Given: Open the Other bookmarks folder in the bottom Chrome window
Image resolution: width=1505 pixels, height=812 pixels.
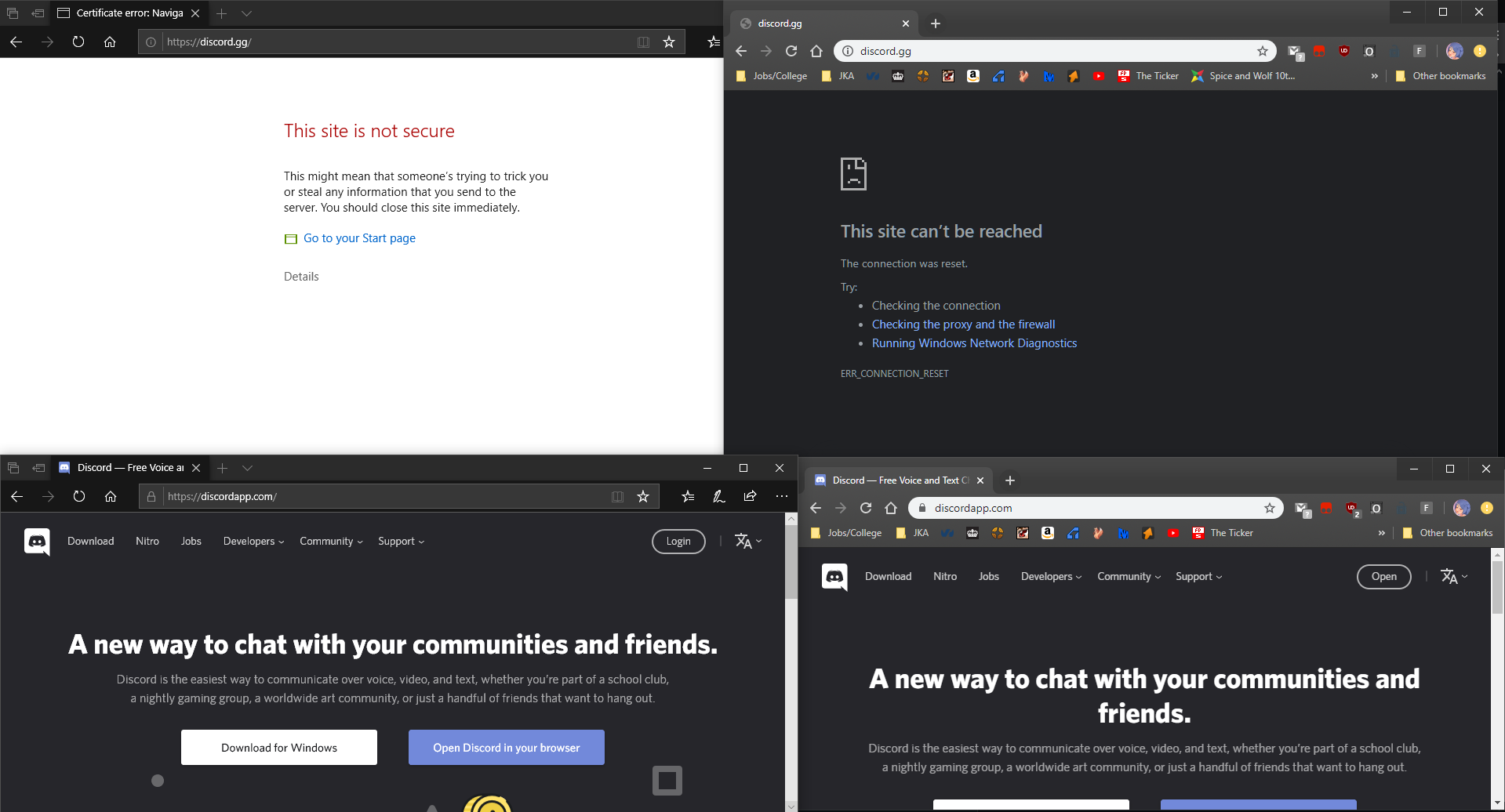Looking at the screenshot, I should [1448, 533].
